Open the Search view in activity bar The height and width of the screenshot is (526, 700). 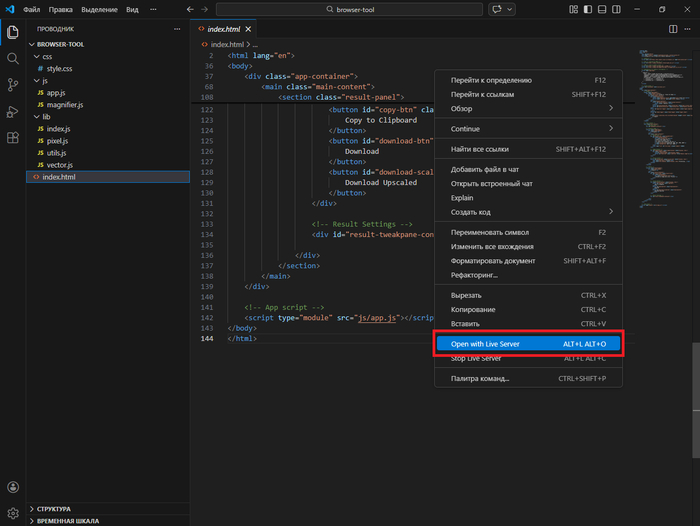pyautogui.click(x=13, y=58)
